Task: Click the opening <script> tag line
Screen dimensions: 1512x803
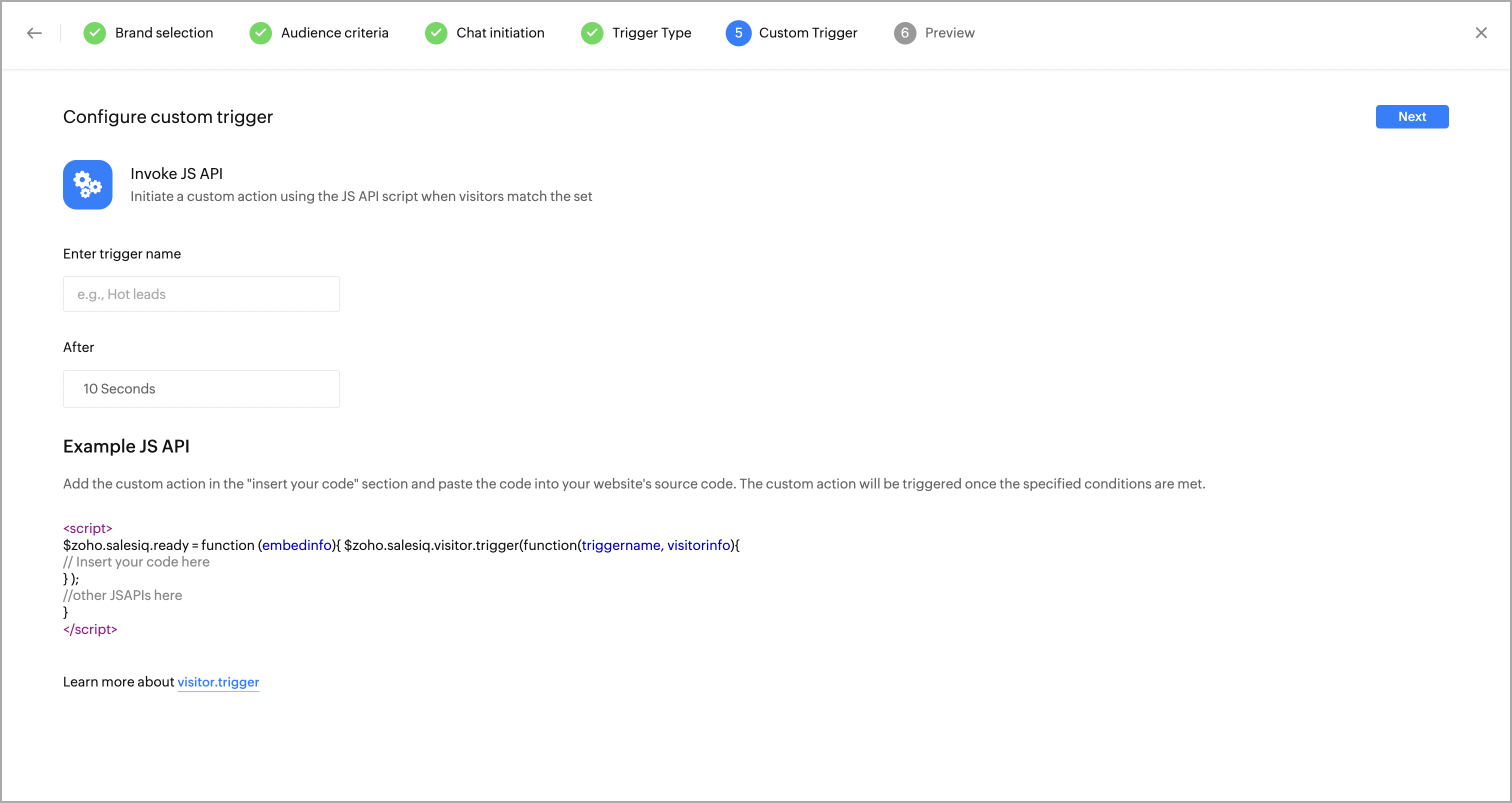Action: pos(88,528)
